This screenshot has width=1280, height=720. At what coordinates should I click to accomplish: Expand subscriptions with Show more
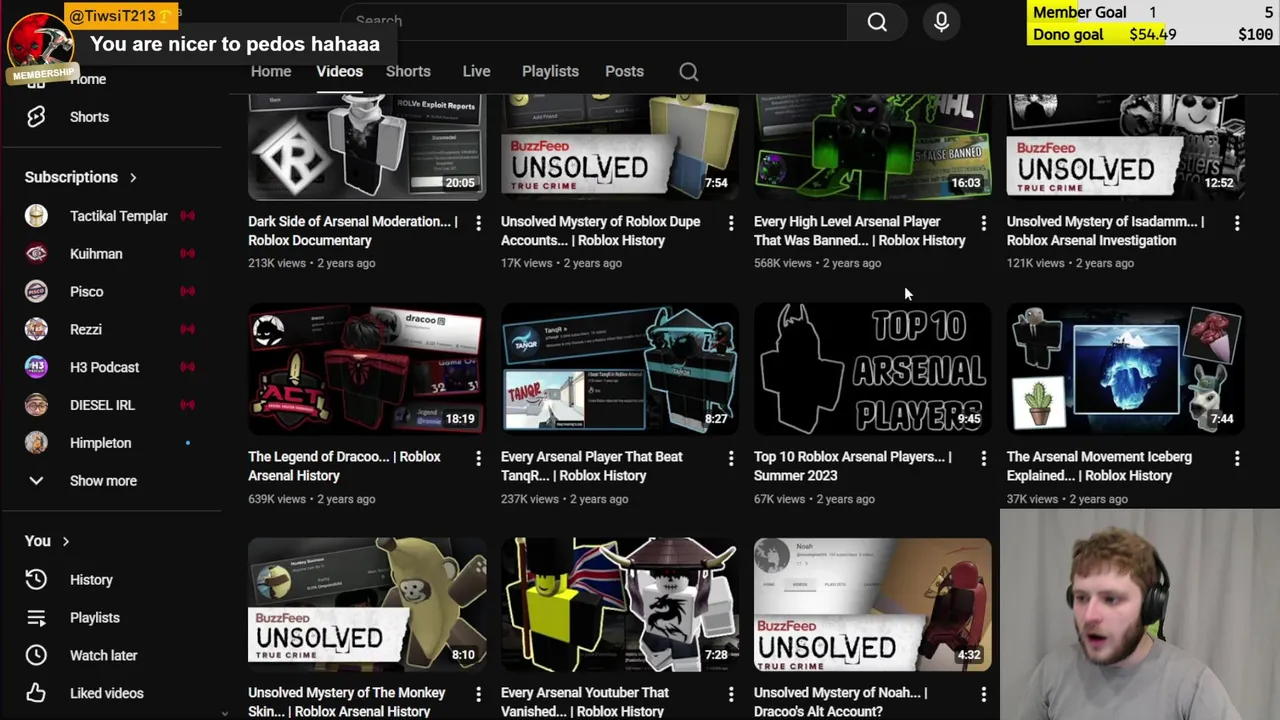coord(103,481)
